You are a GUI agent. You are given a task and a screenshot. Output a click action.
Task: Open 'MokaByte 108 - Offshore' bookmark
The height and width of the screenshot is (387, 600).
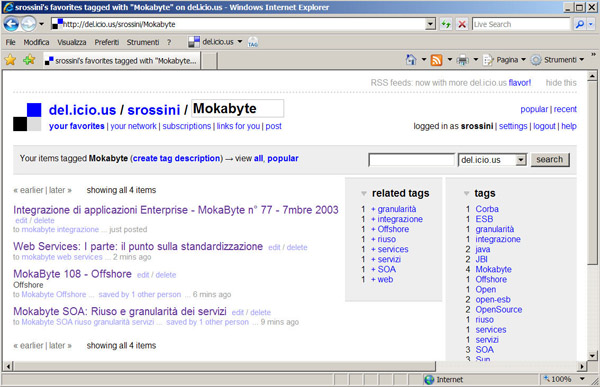[72, 274]
